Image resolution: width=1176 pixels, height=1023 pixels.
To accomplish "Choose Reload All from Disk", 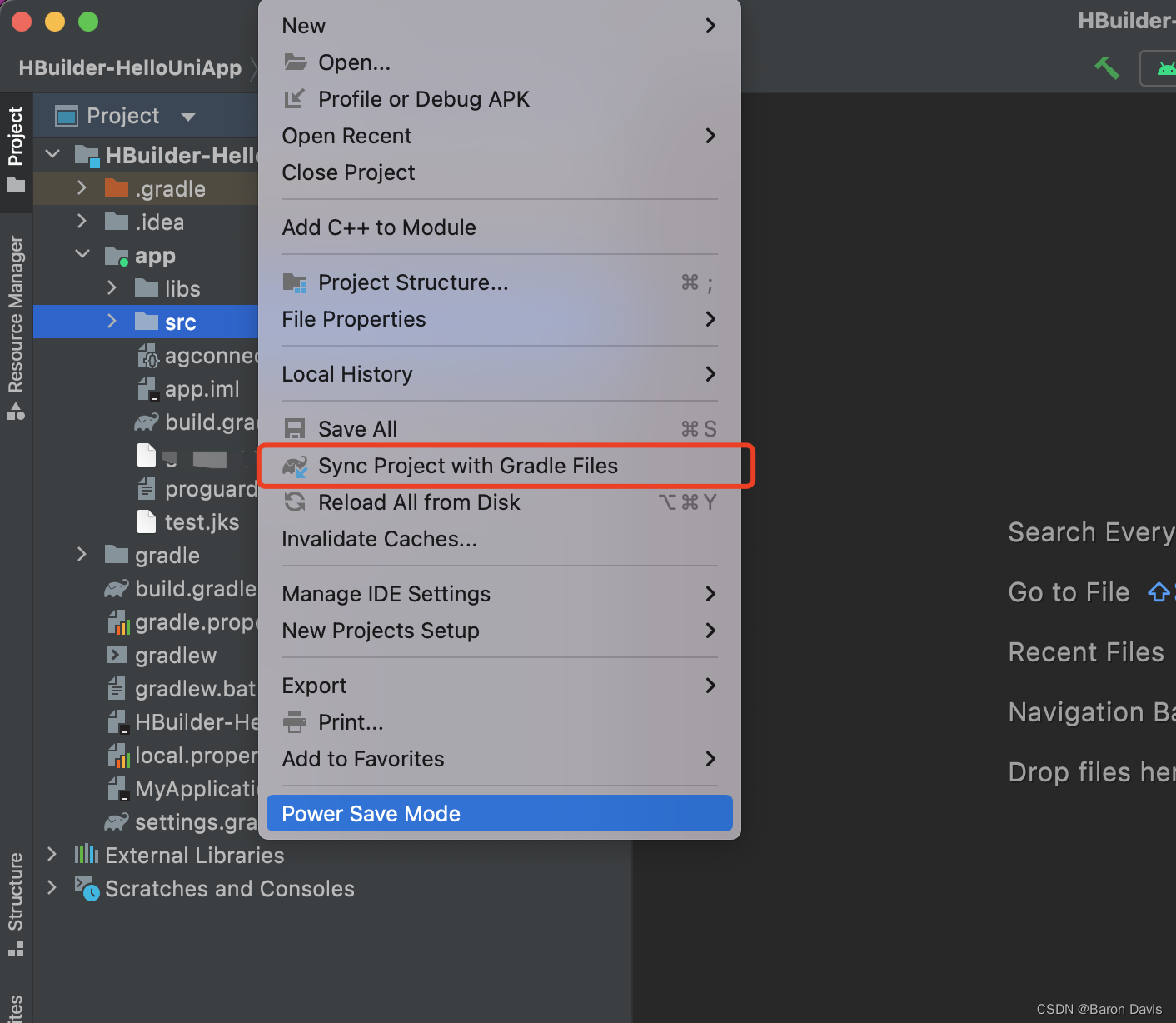I will click(500, 502).
